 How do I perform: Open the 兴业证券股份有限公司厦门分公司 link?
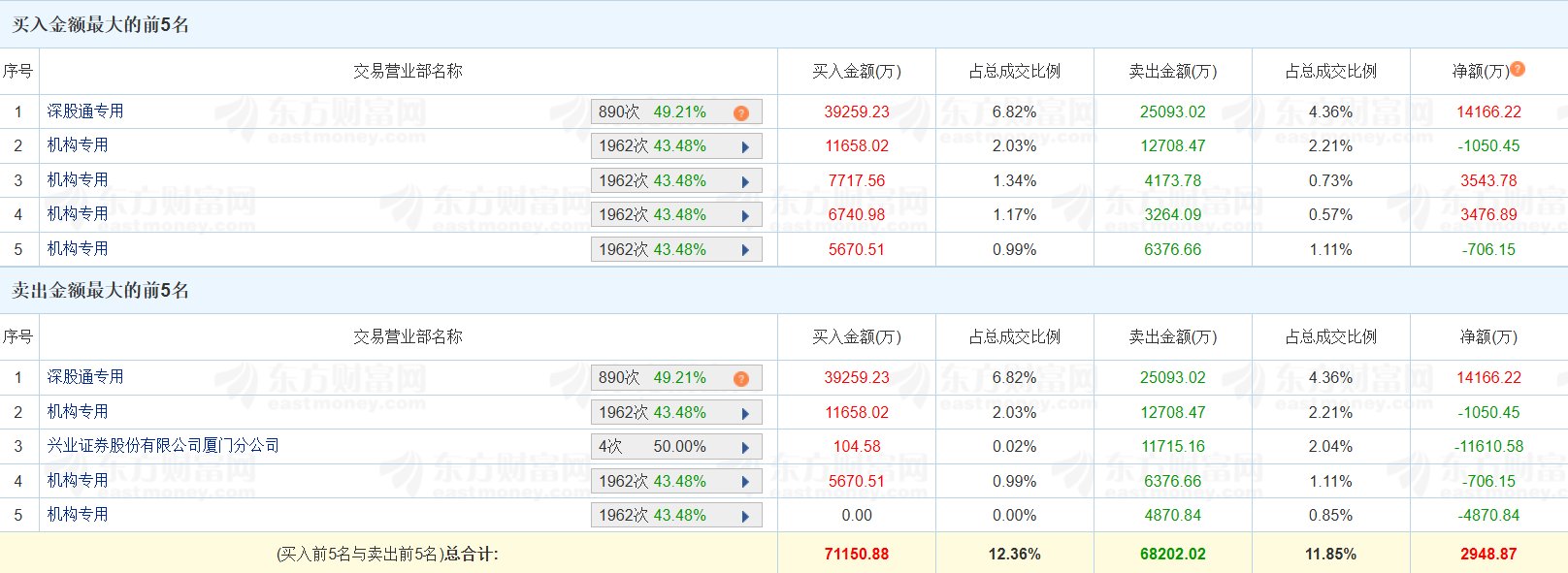coord(163,446)
